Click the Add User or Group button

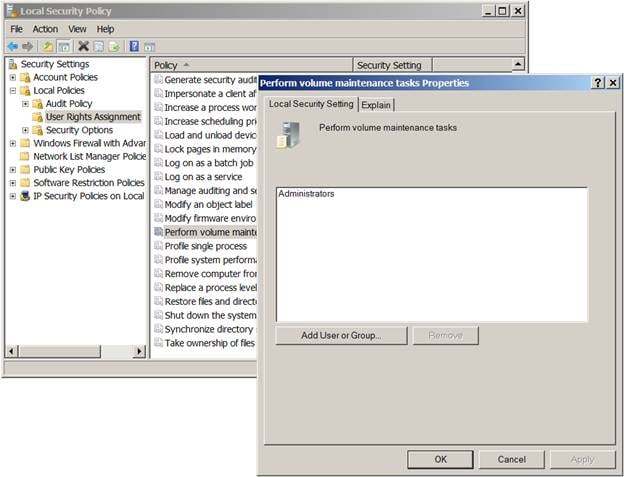click(x=341, y=335)
